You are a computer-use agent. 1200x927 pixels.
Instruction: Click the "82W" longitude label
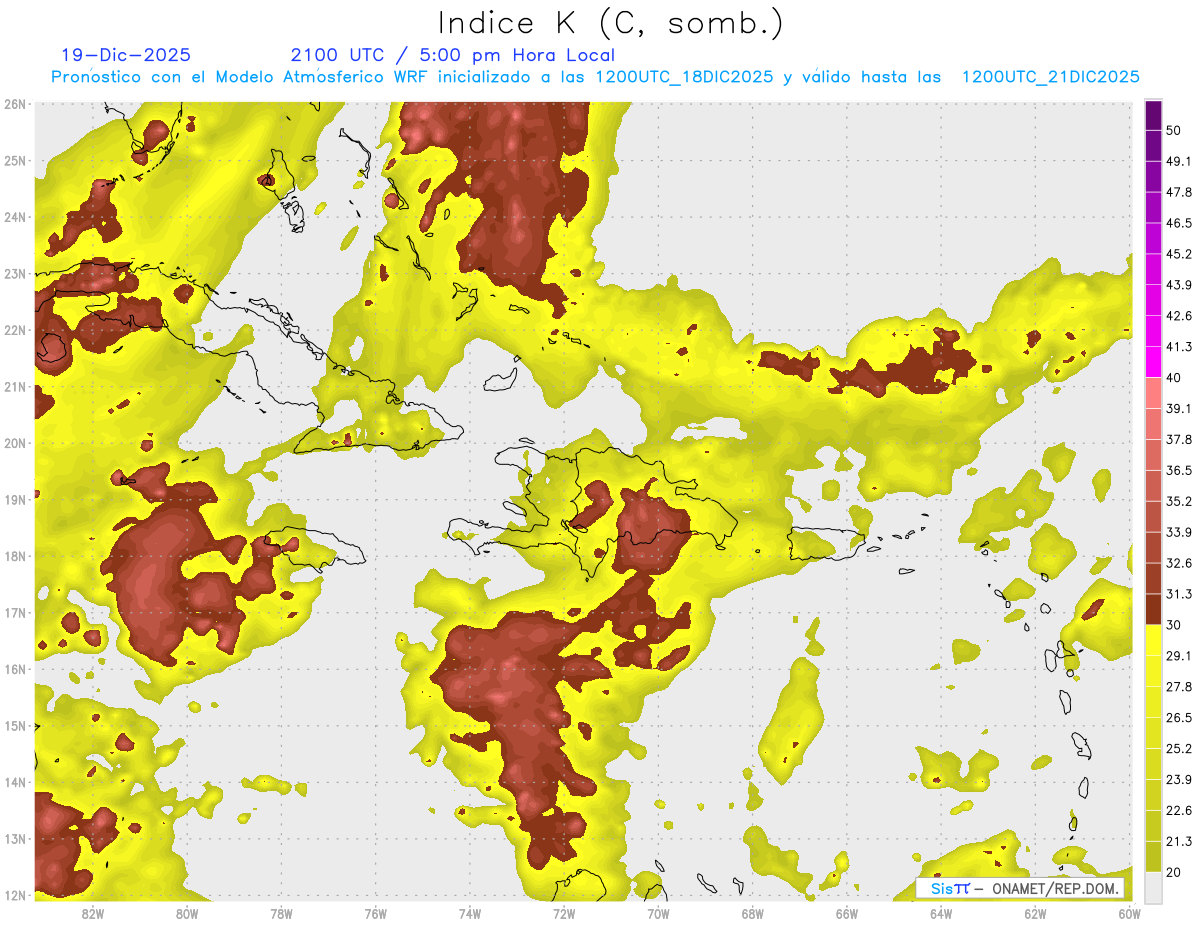[x=93, y=914]
